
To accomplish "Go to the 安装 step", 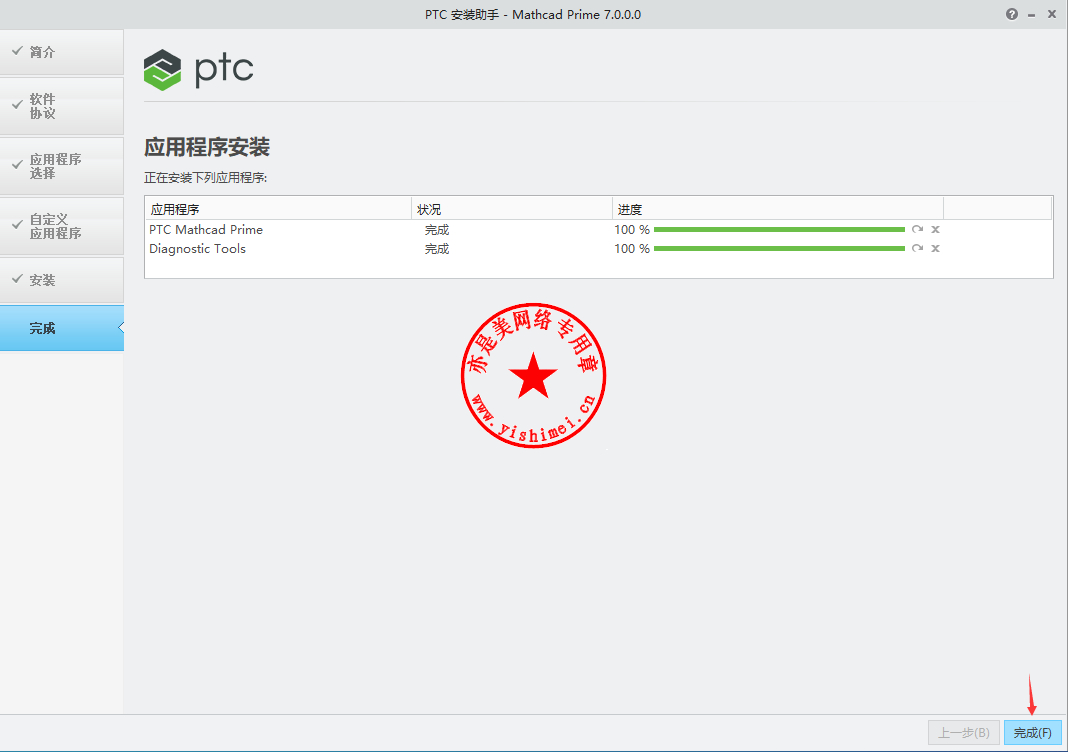I will [62, 280].
